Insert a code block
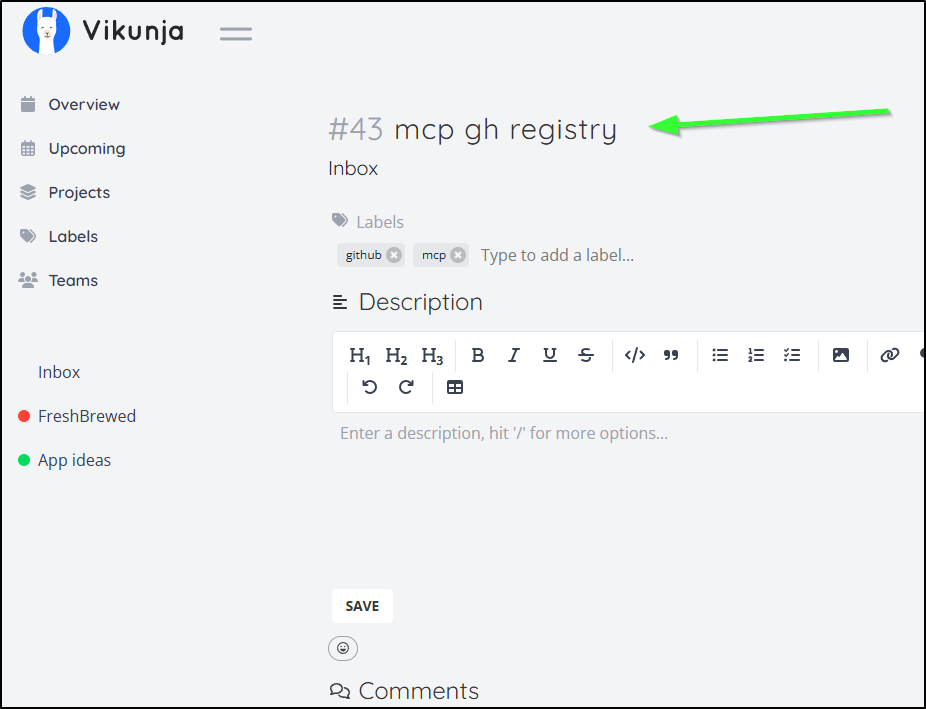 (635, 355)
